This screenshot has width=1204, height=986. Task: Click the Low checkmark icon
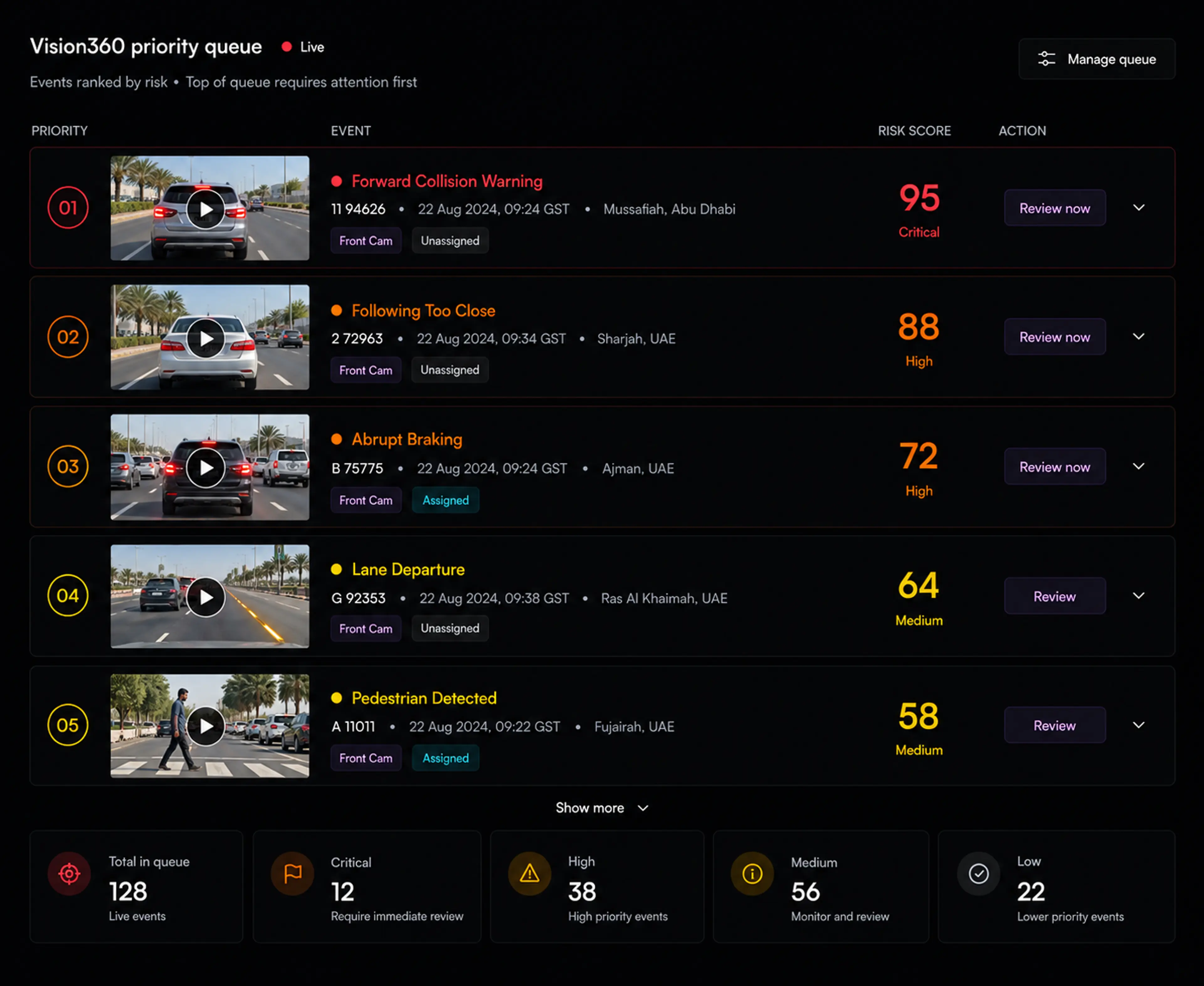pos(979,873)
